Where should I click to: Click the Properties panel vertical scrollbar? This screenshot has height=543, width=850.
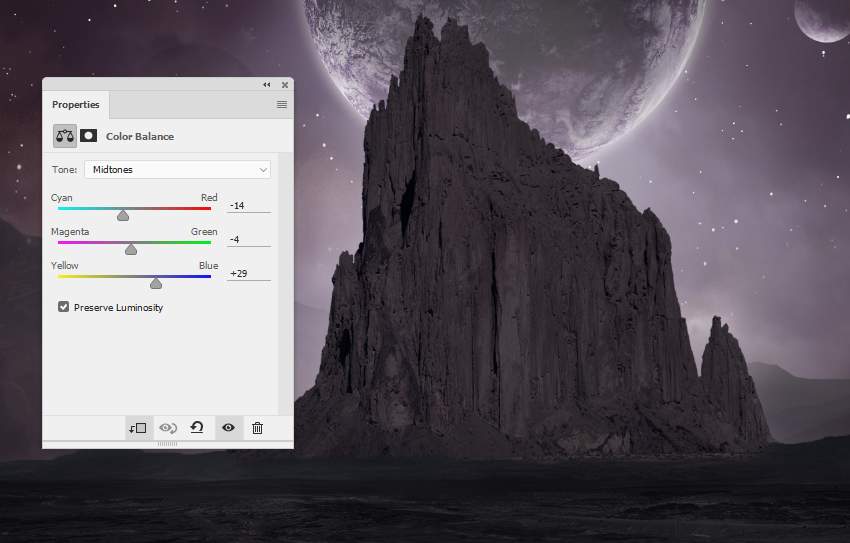point(286,284)
